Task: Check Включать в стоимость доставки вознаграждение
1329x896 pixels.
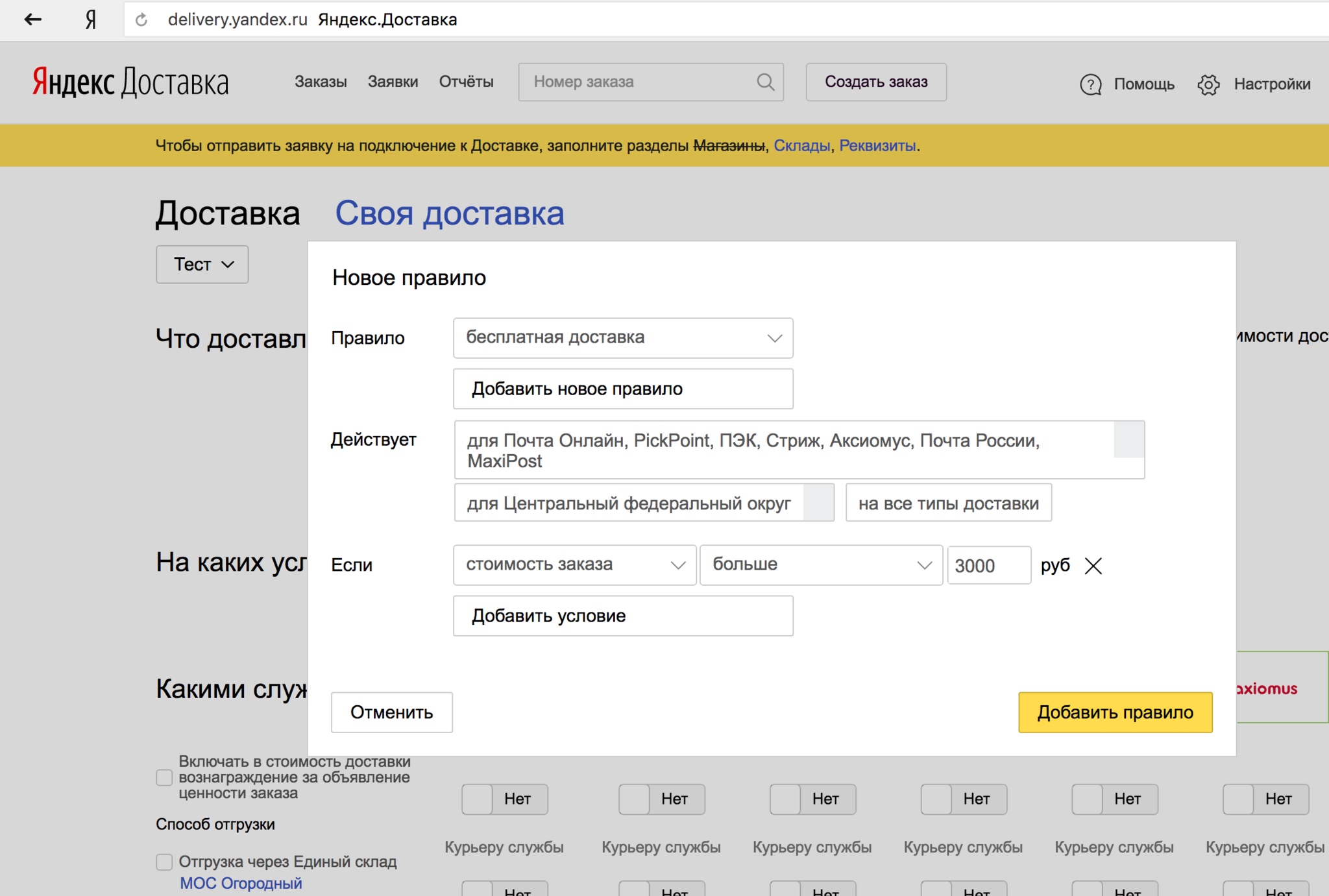Action: (x=164, y=777)
